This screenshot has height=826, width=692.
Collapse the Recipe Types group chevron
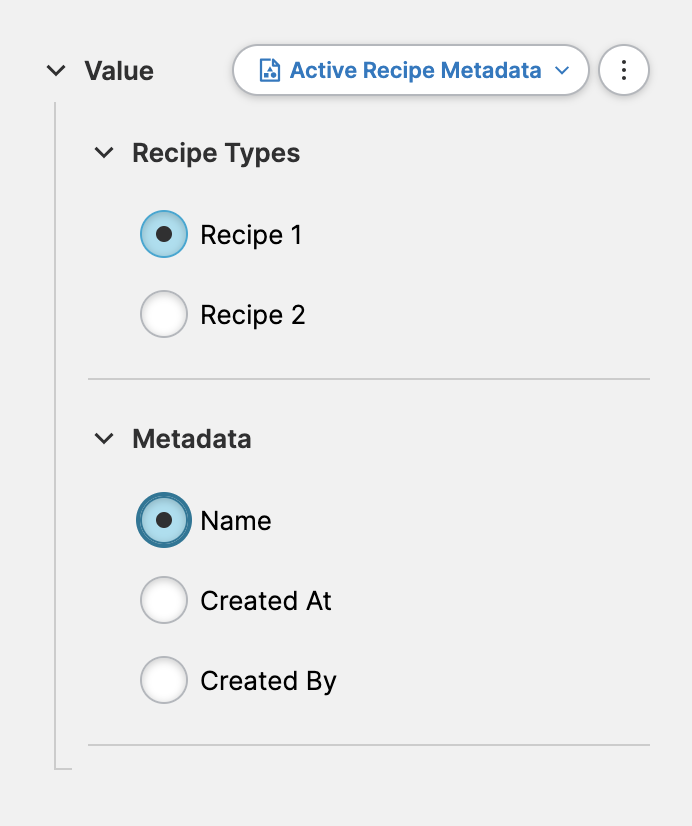104,153
